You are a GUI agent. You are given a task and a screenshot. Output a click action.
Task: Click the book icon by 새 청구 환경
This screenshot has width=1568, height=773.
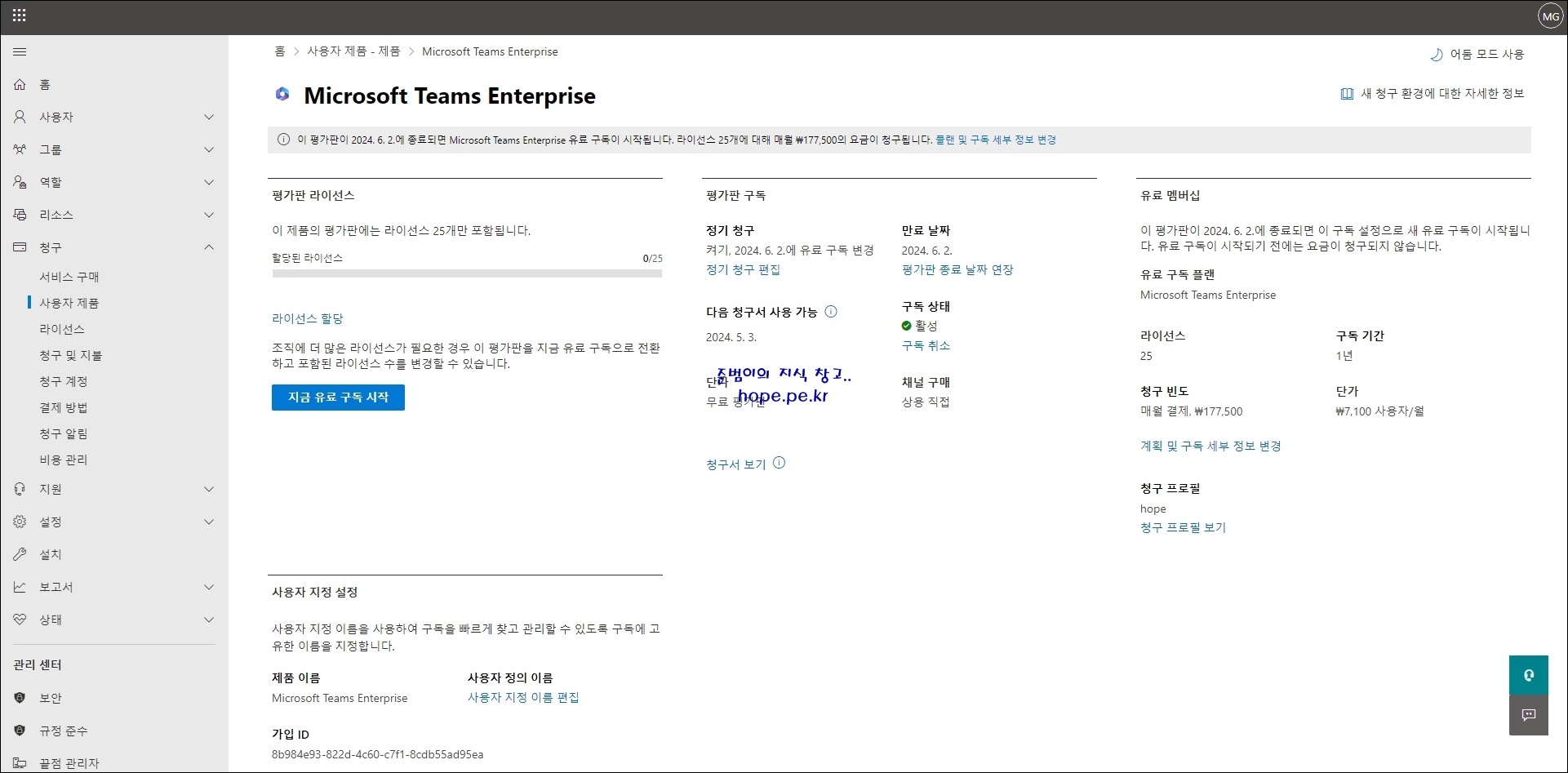click(x=1347, y=94)
